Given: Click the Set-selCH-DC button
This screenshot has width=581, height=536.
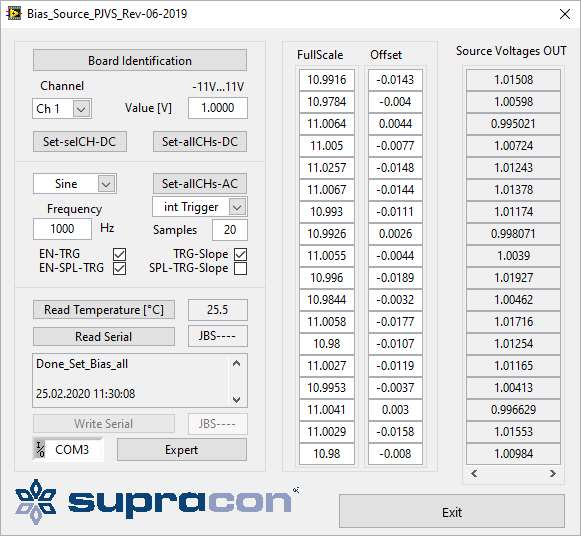Looking at the screenshot, I should click(80, 142).
